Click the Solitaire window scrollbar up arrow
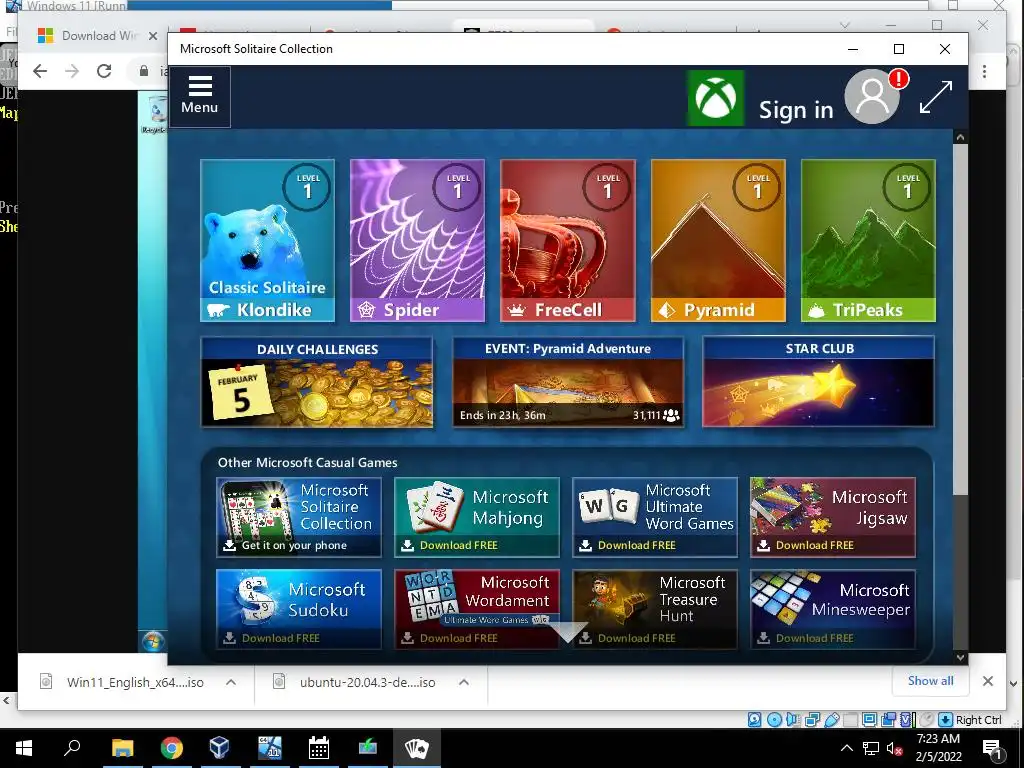The width and height of the screenshot is (1024, 768). (x=960, y=137)
